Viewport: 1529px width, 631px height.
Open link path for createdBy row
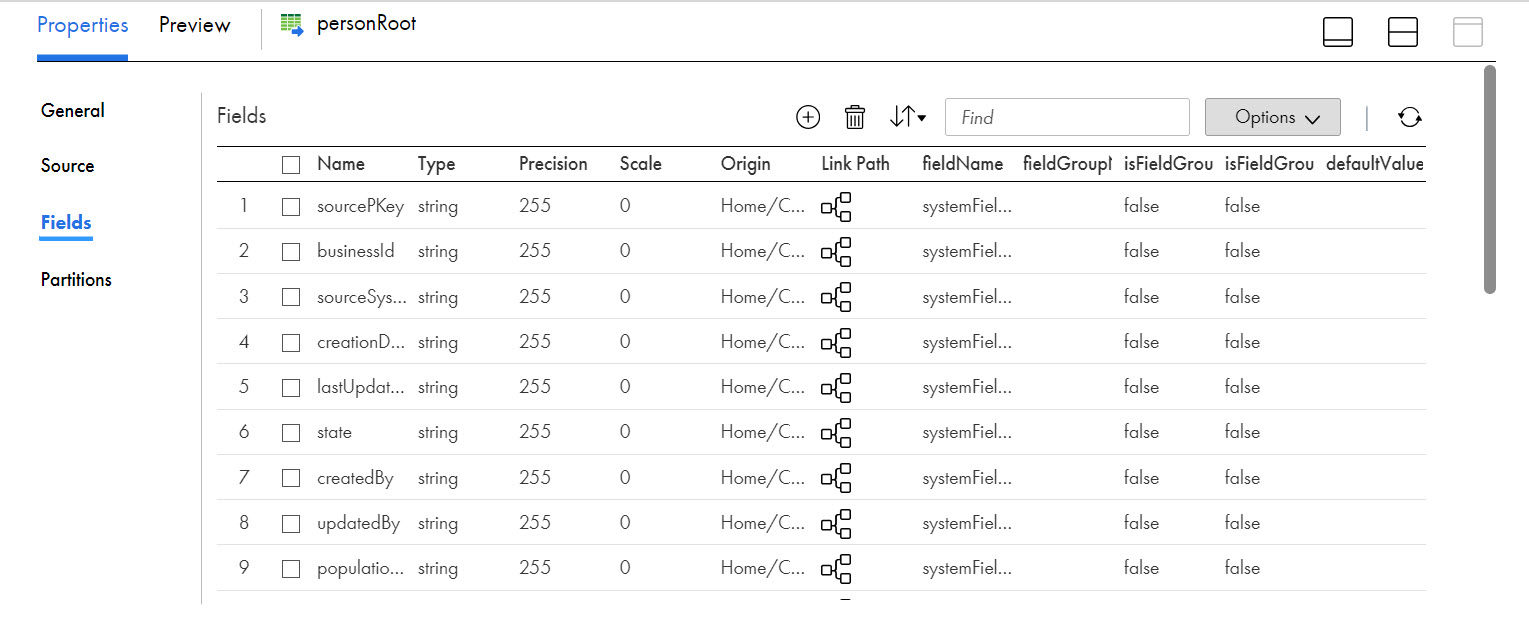coord(836,478)
